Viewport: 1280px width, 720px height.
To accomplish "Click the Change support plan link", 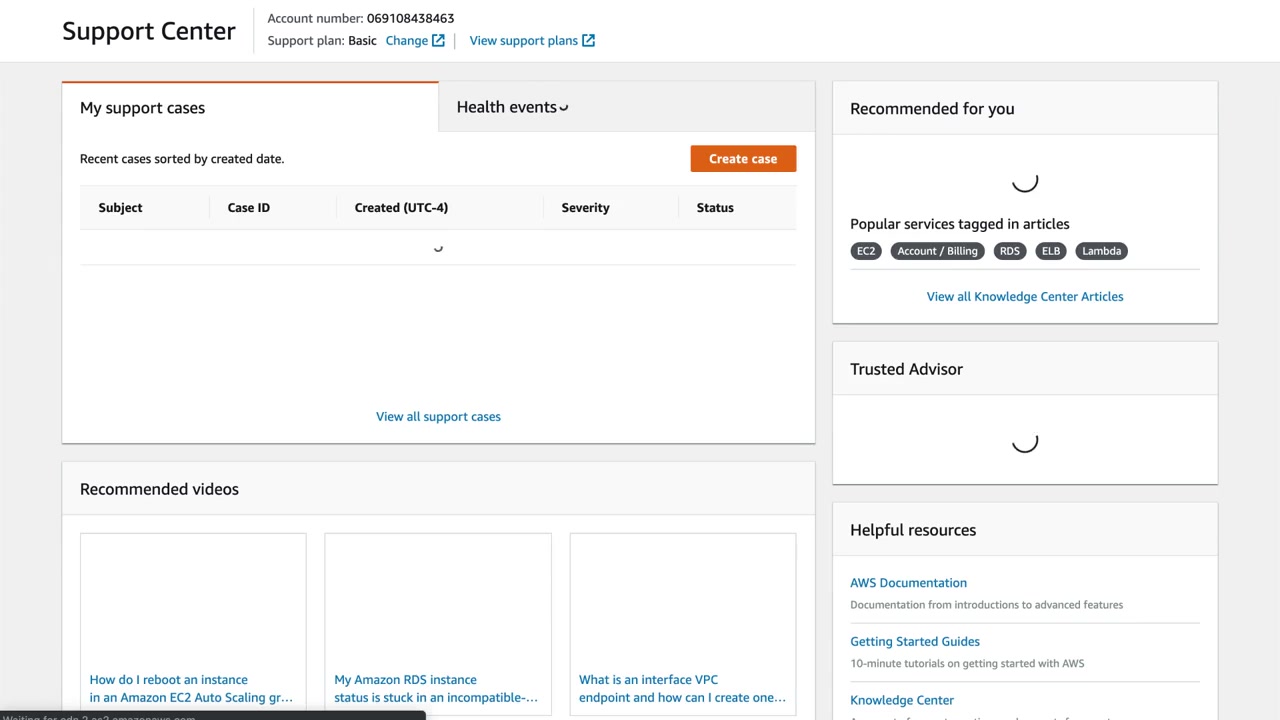I will pos(406,41).
